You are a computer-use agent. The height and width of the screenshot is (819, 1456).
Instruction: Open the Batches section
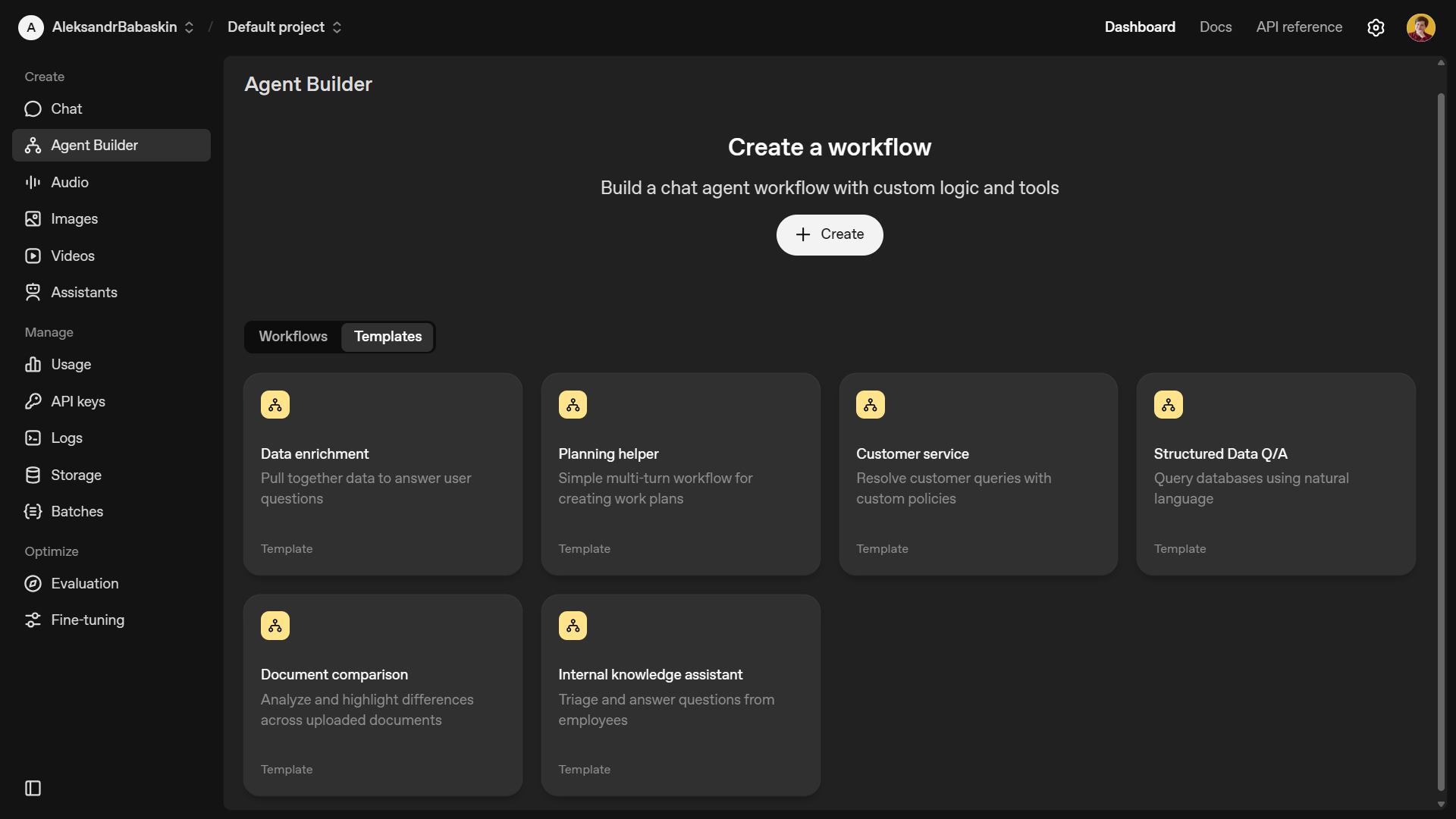point(77,512)
